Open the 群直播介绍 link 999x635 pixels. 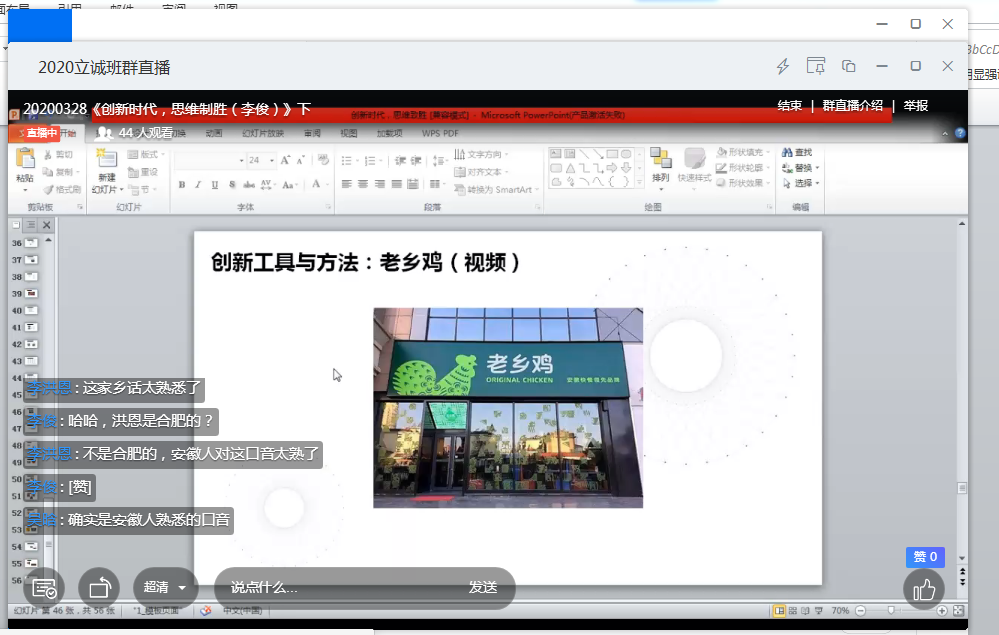854,106
